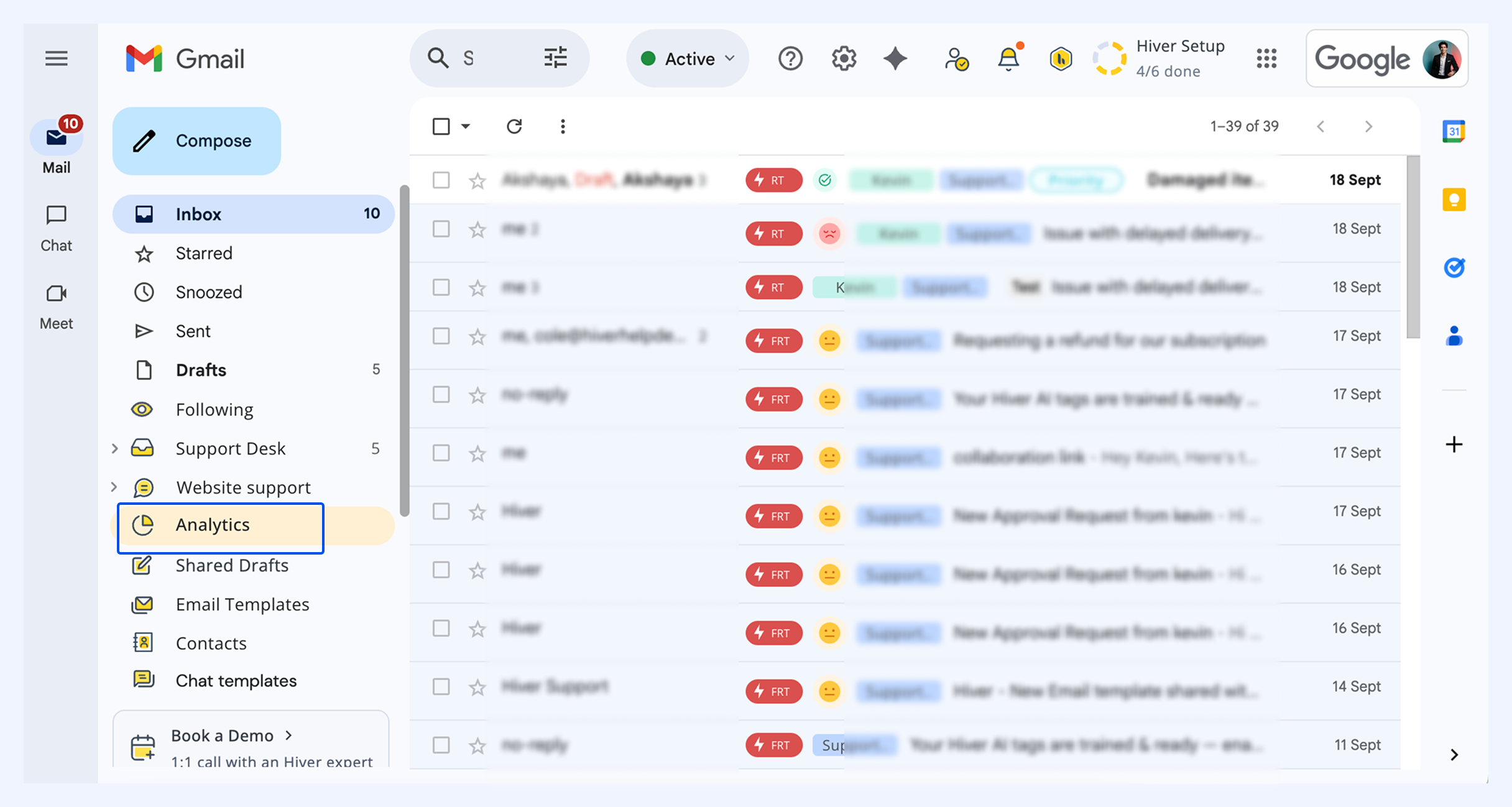Viewport: 1512px width, 807px height.
Task: Tick the 11 Sept no-reply email checkbox
Action: pyautogui.click(x=441, y=745)
